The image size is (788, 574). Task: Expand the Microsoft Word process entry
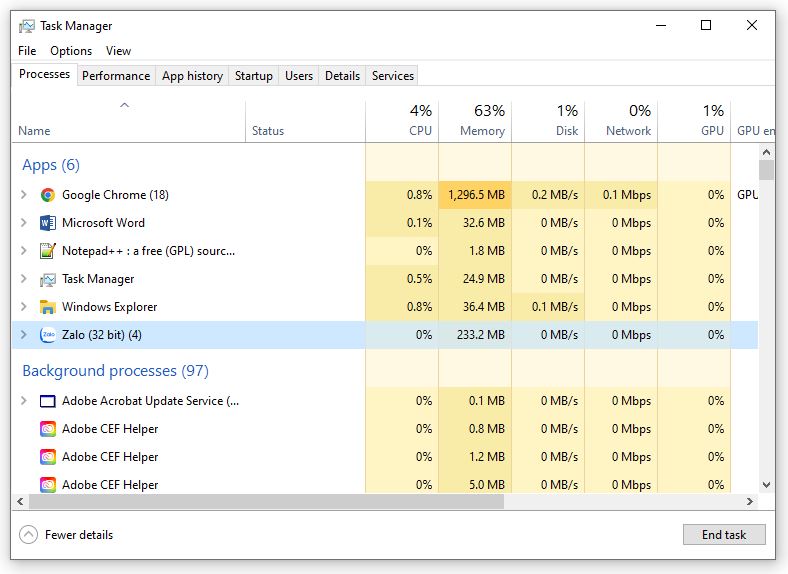click(24, 223)
